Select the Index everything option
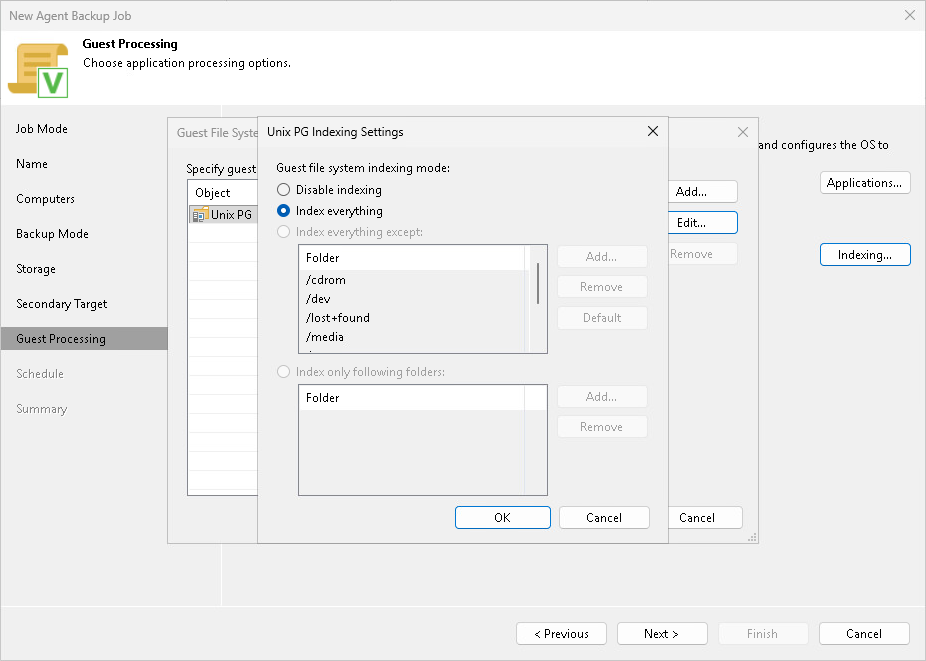 pyautogui.click(x=330, y=211)
